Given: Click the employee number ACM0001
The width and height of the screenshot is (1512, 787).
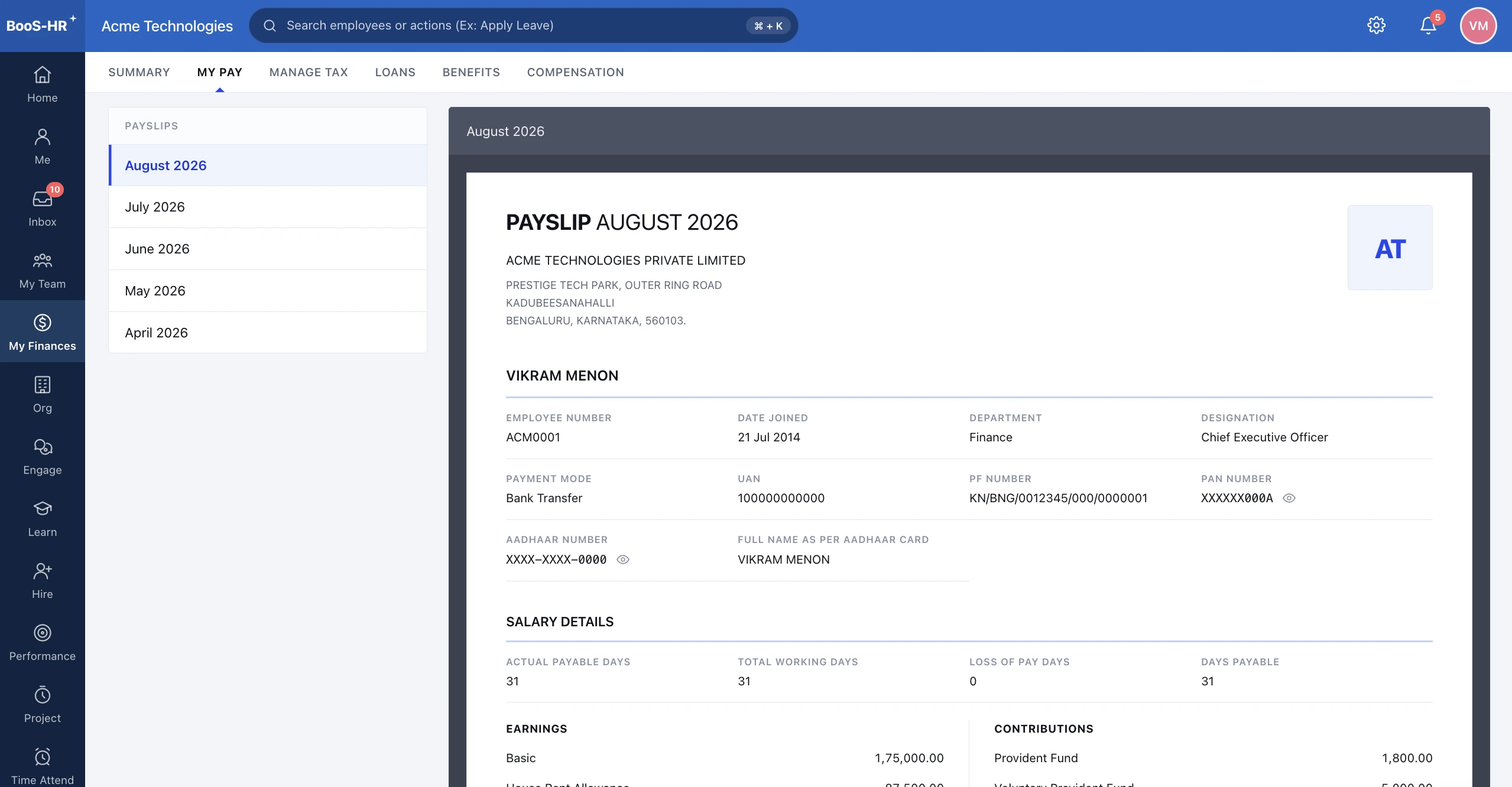Looking at the screenshot, I should (533, 437).
